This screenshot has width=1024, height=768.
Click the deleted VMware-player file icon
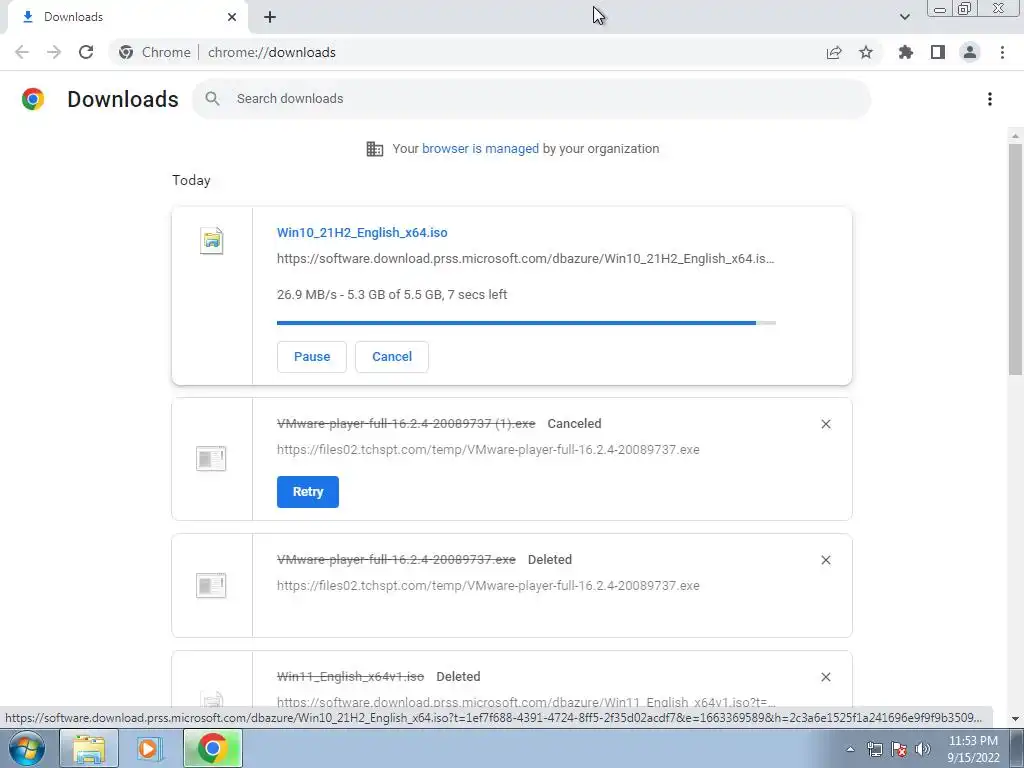tap(211, 585)
